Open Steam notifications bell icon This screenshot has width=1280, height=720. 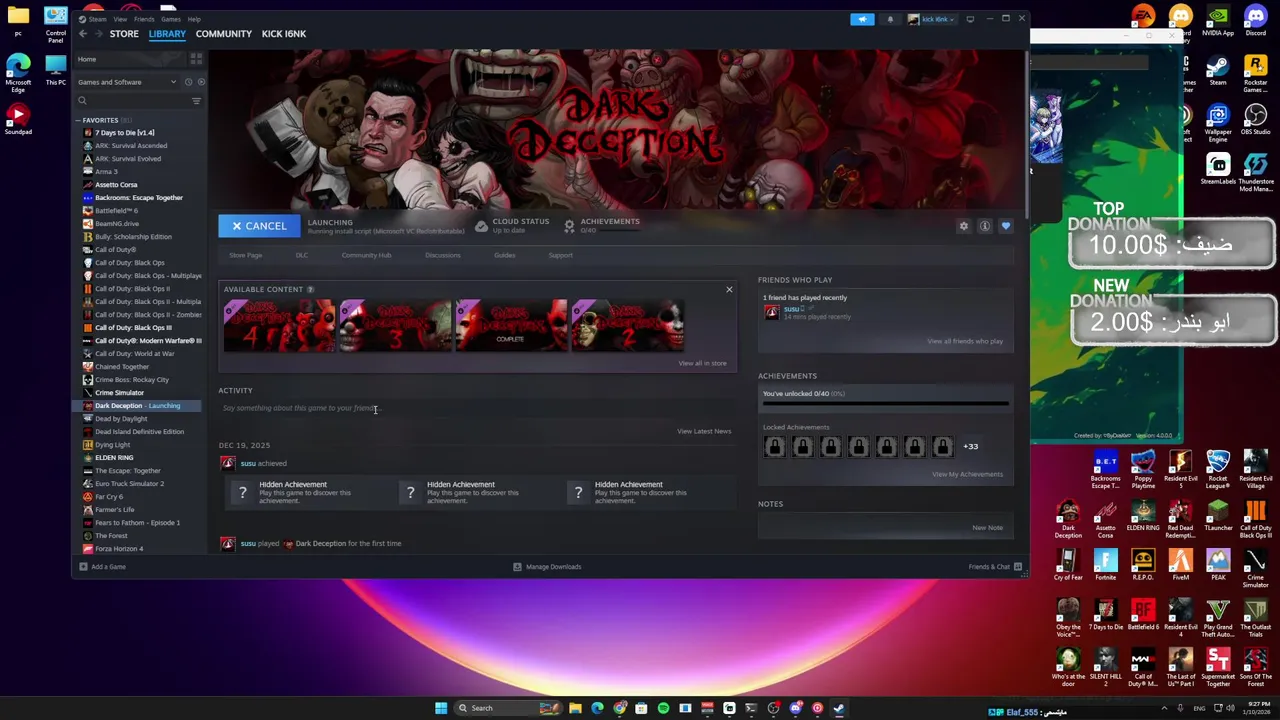point(890,19)
